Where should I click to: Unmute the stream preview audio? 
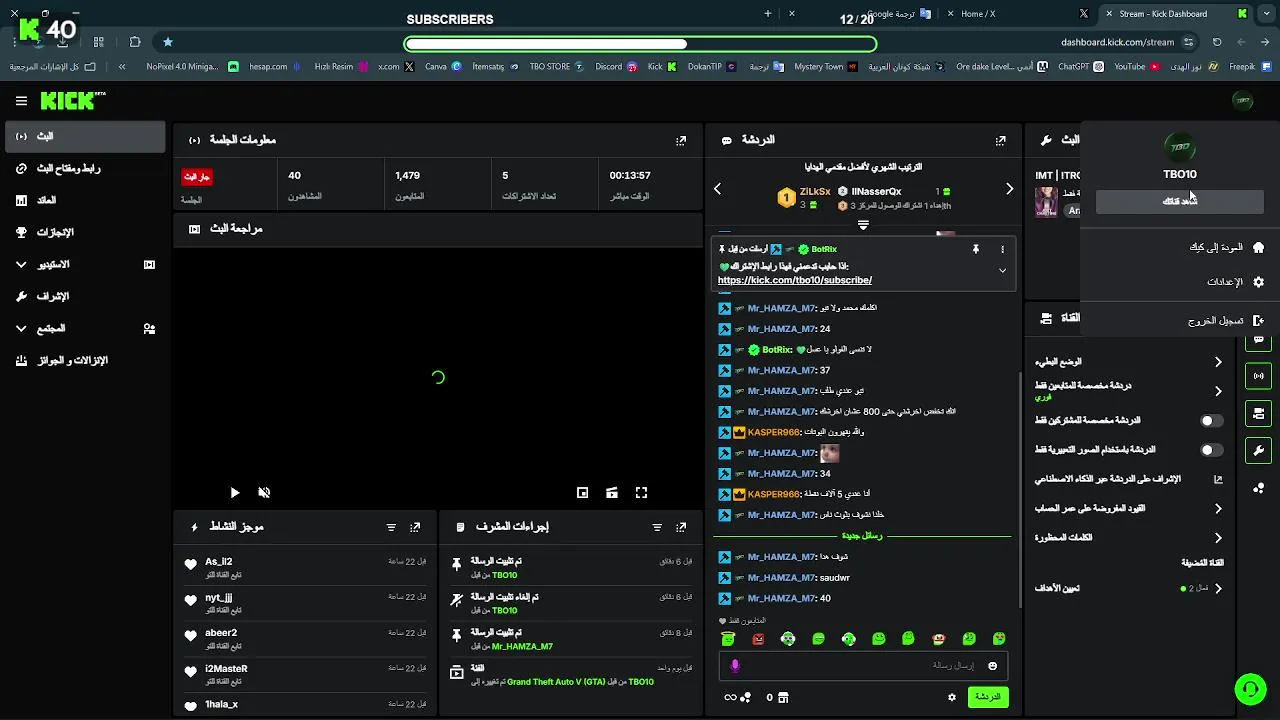[264, 492]
